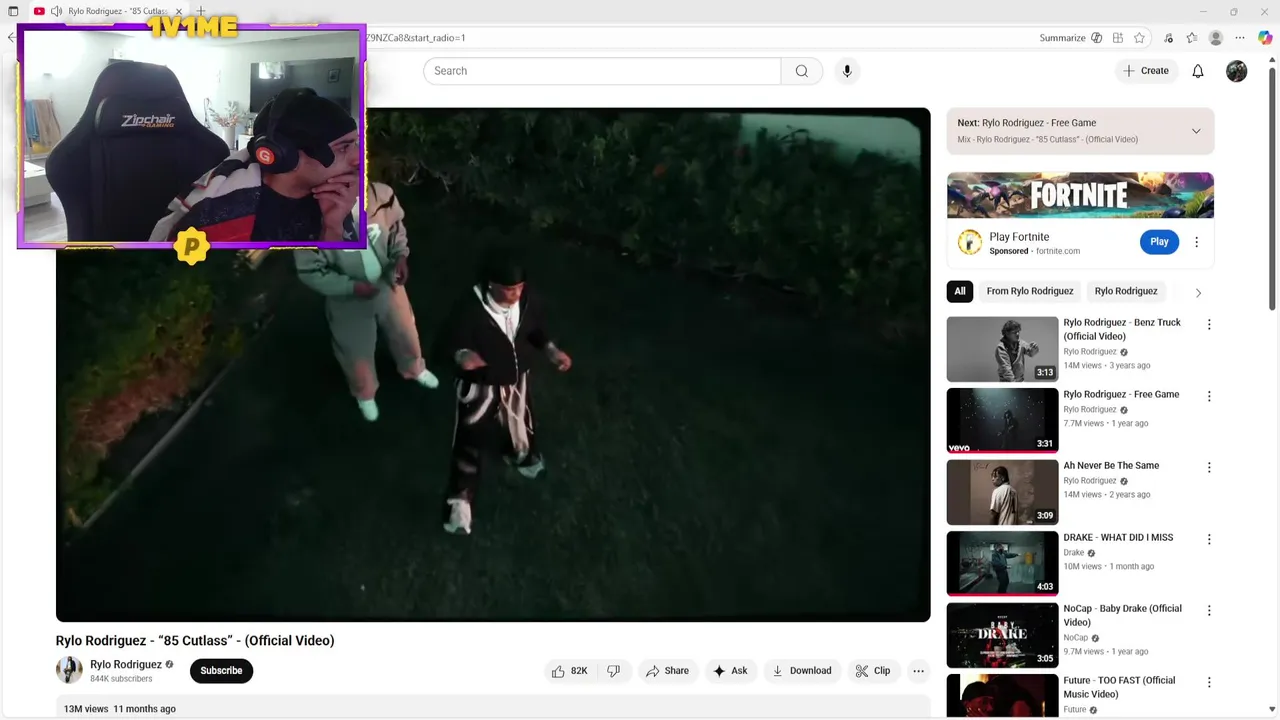Click Play on the Fortnite ad
The image size is (1280, 720).
(x=1159, y=242)
